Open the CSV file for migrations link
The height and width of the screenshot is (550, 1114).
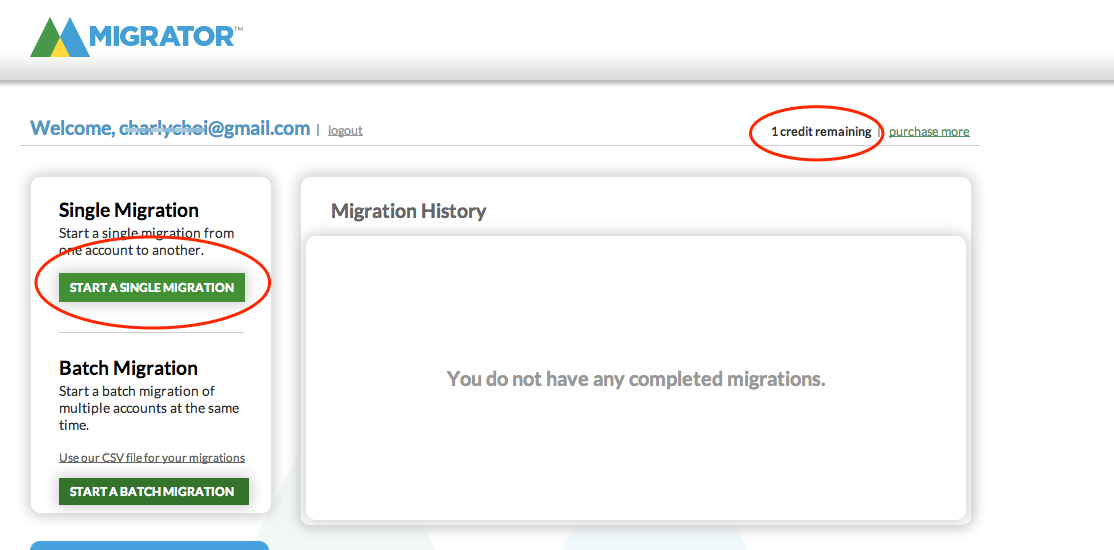(x=152, y=458)
